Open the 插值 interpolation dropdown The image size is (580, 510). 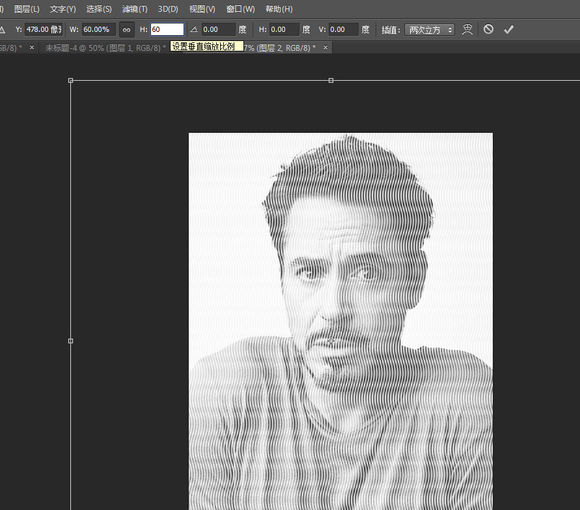[429, 30]
